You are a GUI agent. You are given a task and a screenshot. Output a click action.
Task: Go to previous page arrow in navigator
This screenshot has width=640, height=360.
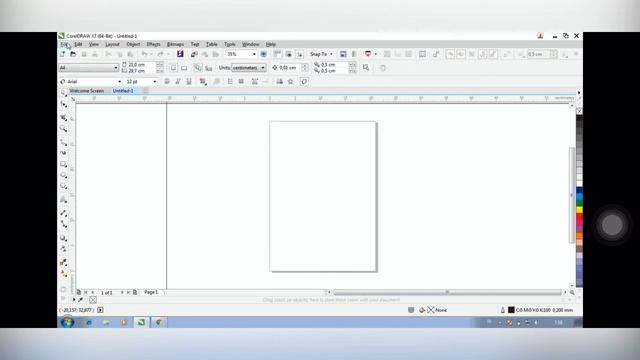point(93,292)
